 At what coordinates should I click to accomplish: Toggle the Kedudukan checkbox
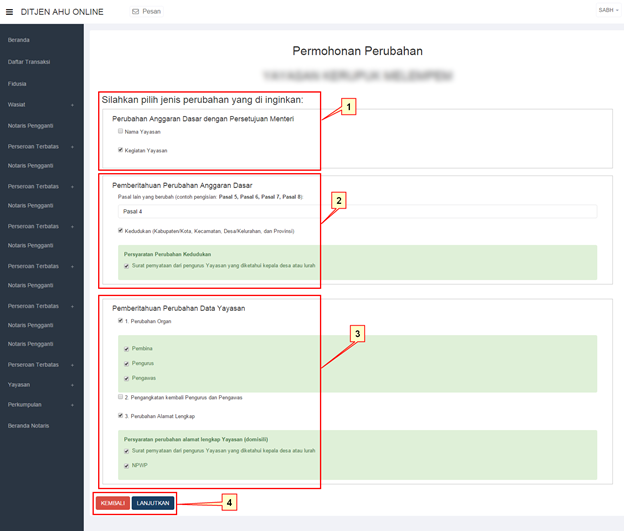coord(121,230)
